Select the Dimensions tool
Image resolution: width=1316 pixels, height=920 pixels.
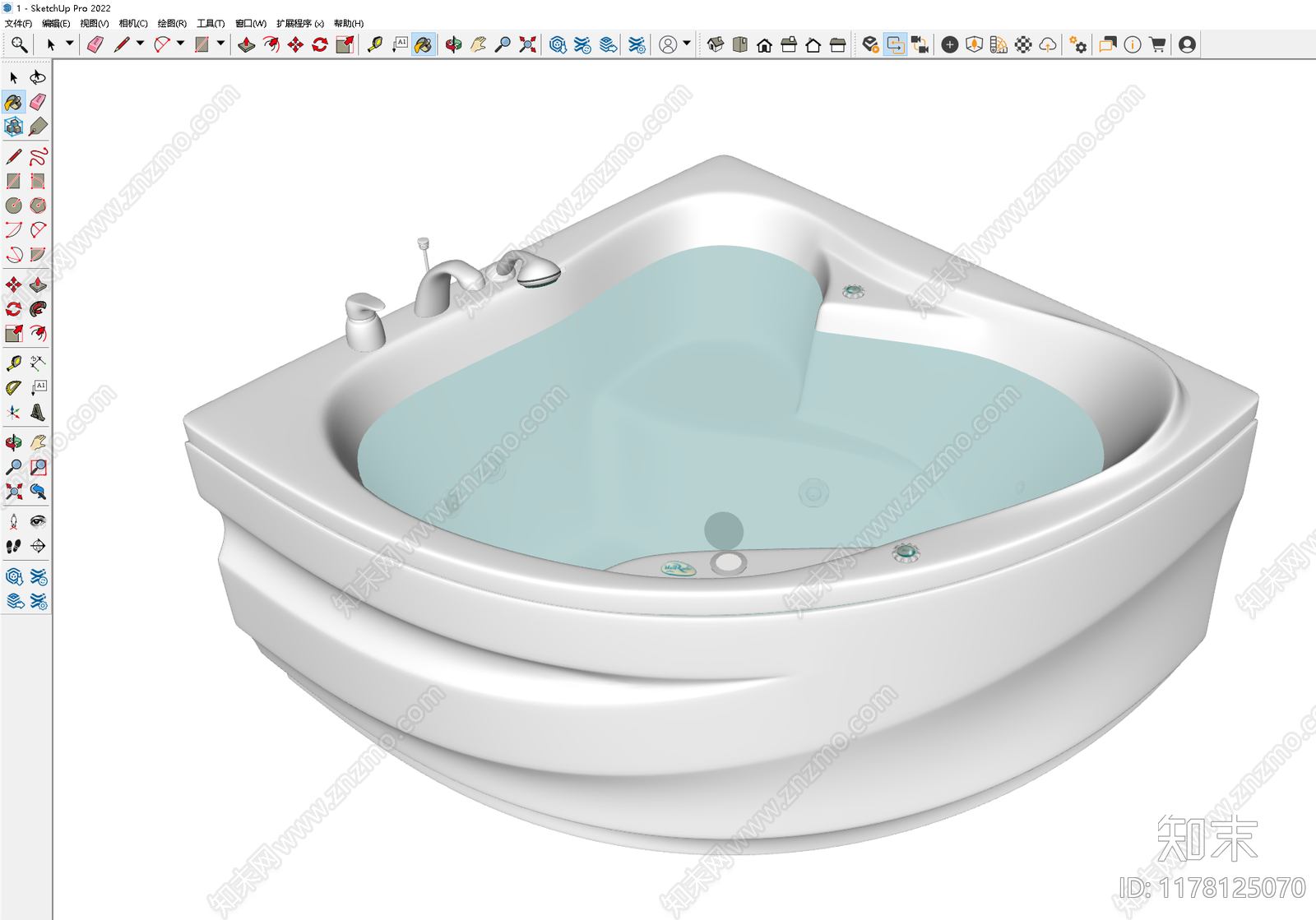click(x=38, y=363)
